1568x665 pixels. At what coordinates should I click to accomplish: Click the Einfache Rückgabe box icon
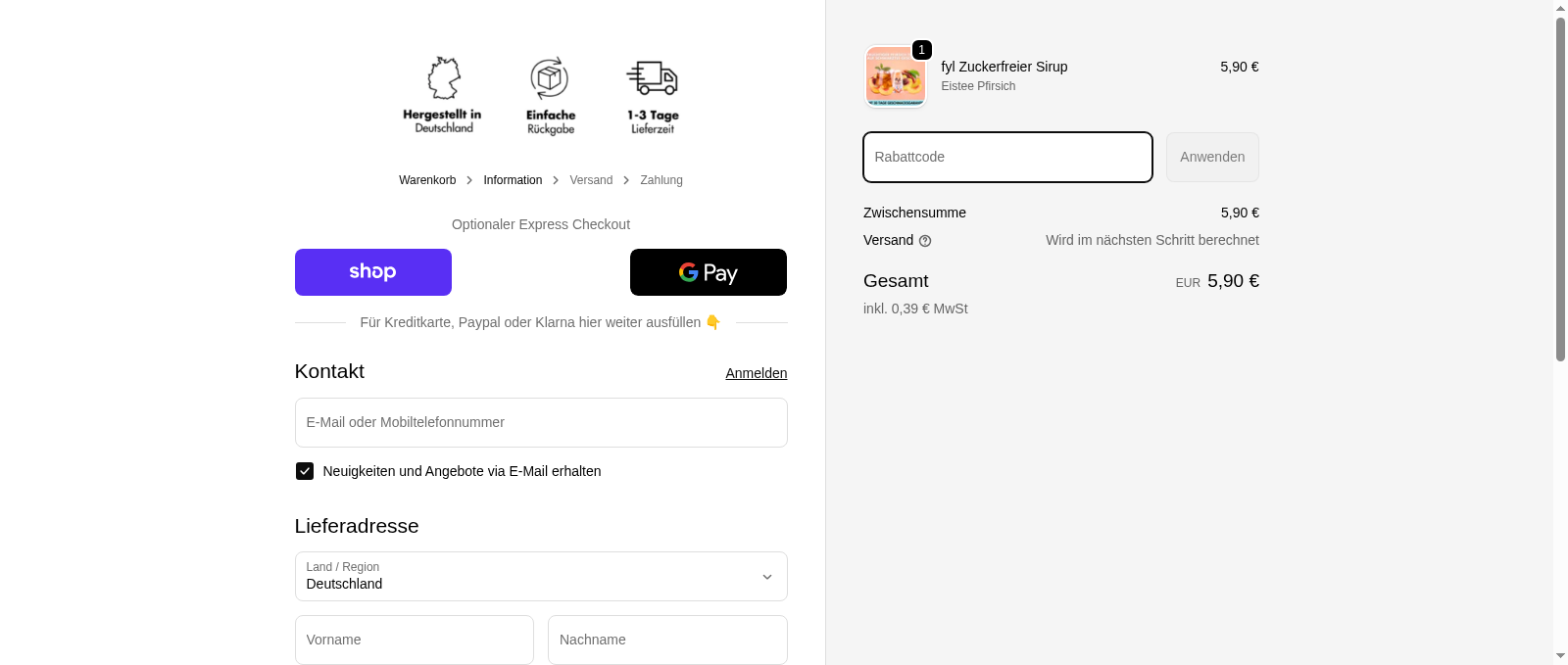[x=550, y=77]
